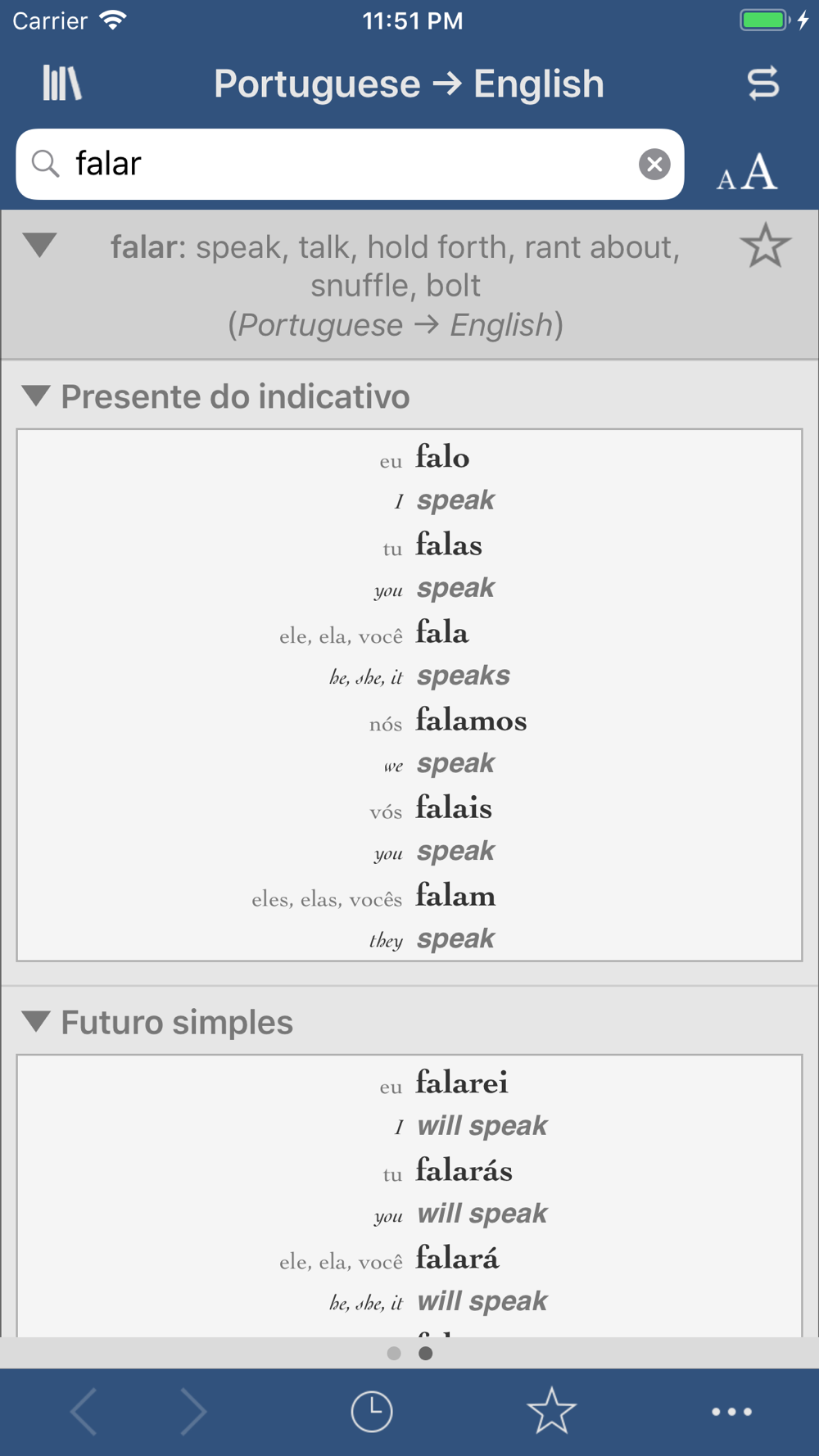Favorite the falar entry star
The width and height of the screenshot is (819, 1456).
point(765,246)
